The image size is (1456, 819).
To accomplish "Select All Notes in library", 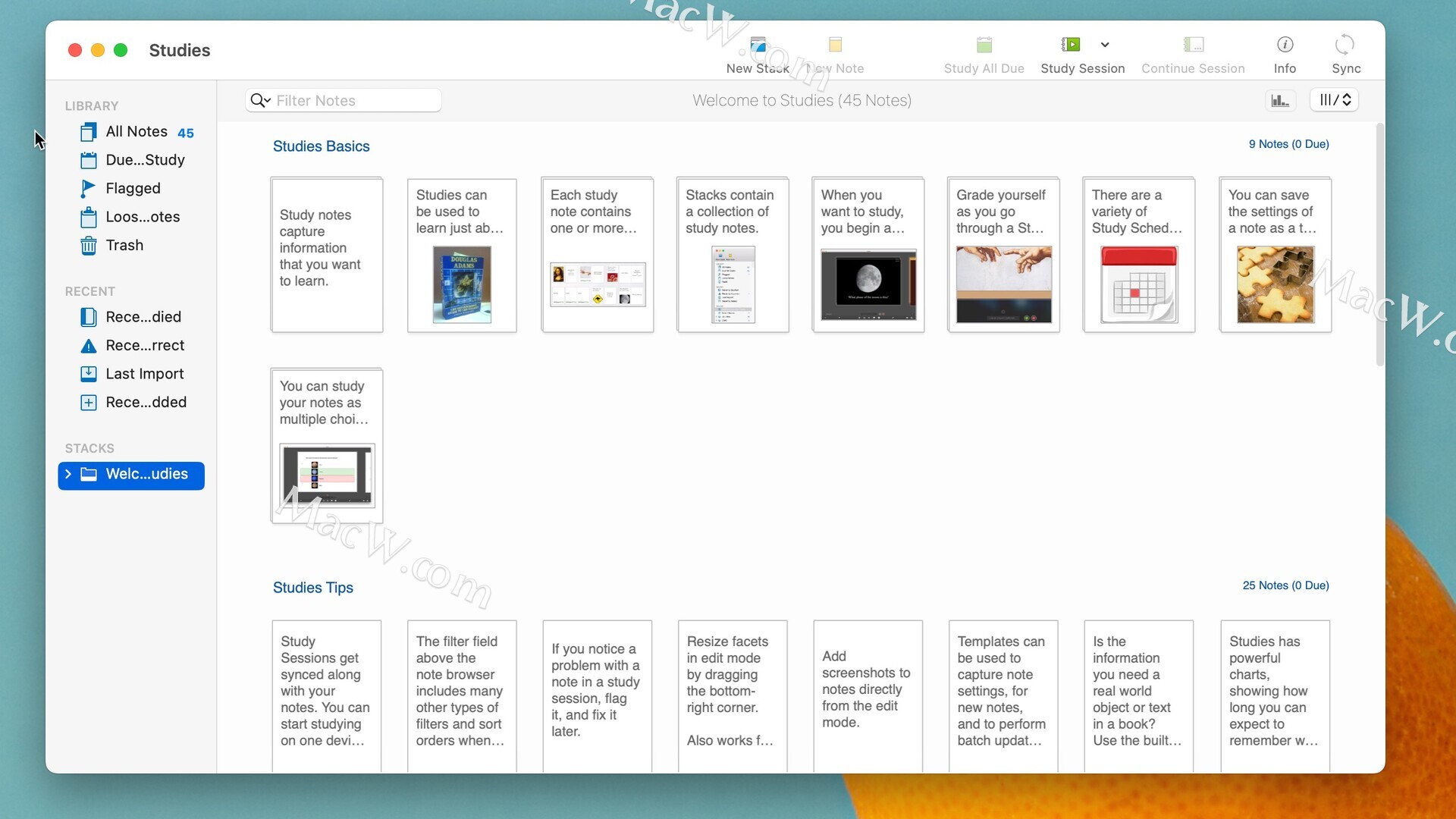I will tap(136, 132).
